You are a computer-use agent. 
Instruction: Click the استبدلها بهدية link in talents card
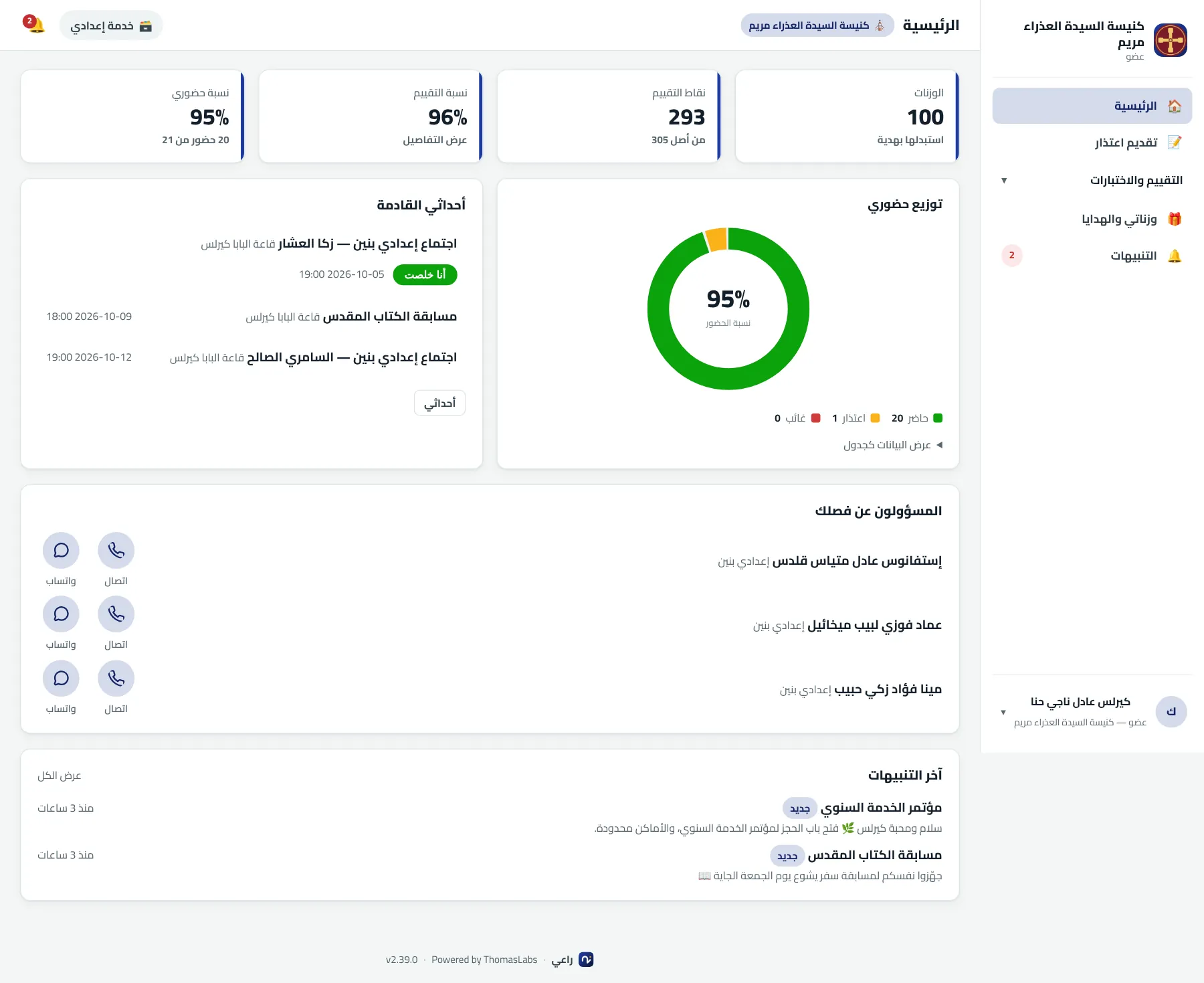[910, 140]
